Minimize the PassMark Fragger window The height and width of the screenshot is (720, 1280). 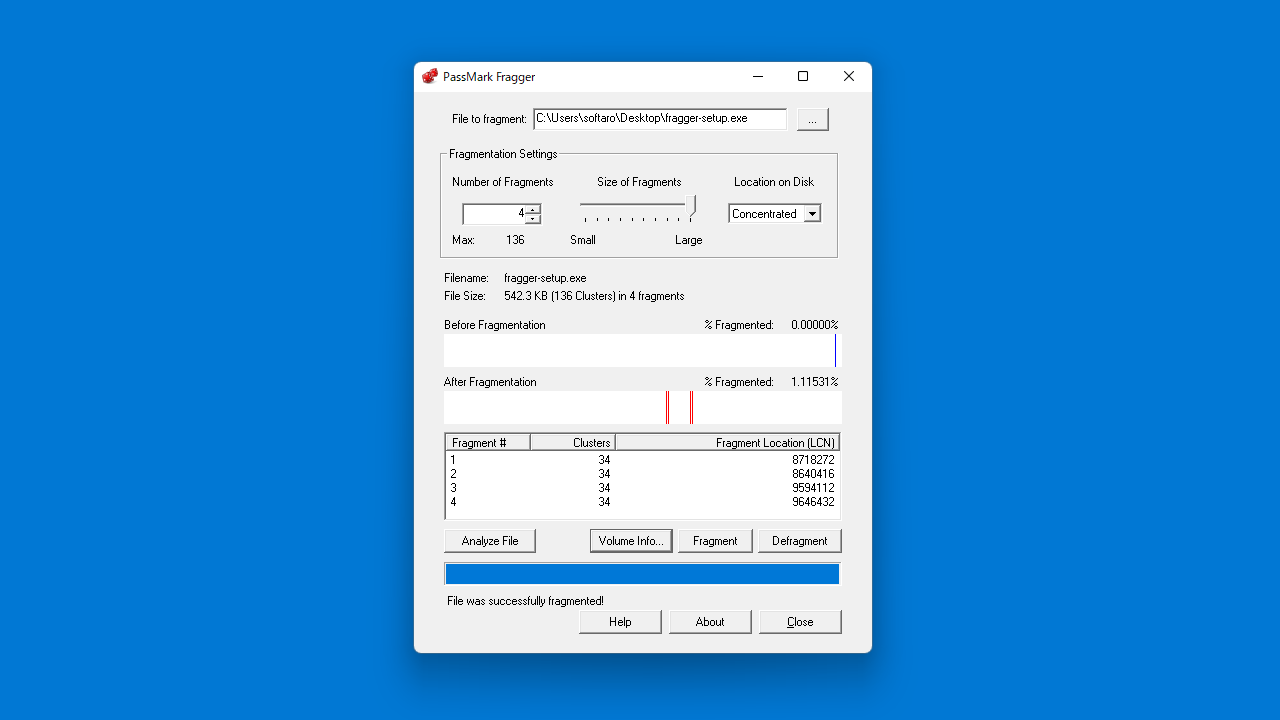(x=757, y=76)
